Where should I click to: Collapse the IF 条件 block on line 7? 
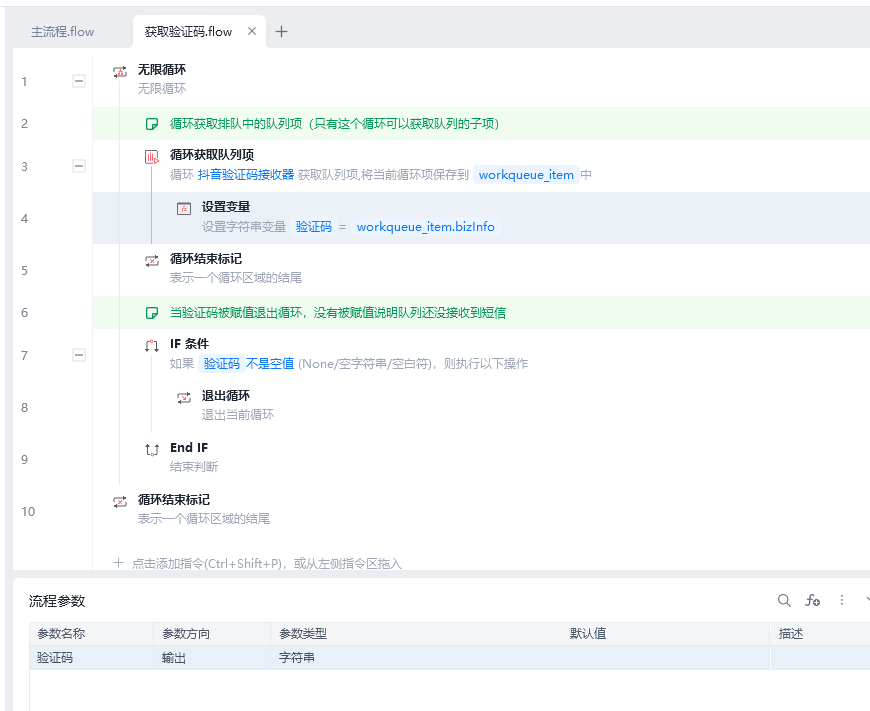[x=79, y=355]
